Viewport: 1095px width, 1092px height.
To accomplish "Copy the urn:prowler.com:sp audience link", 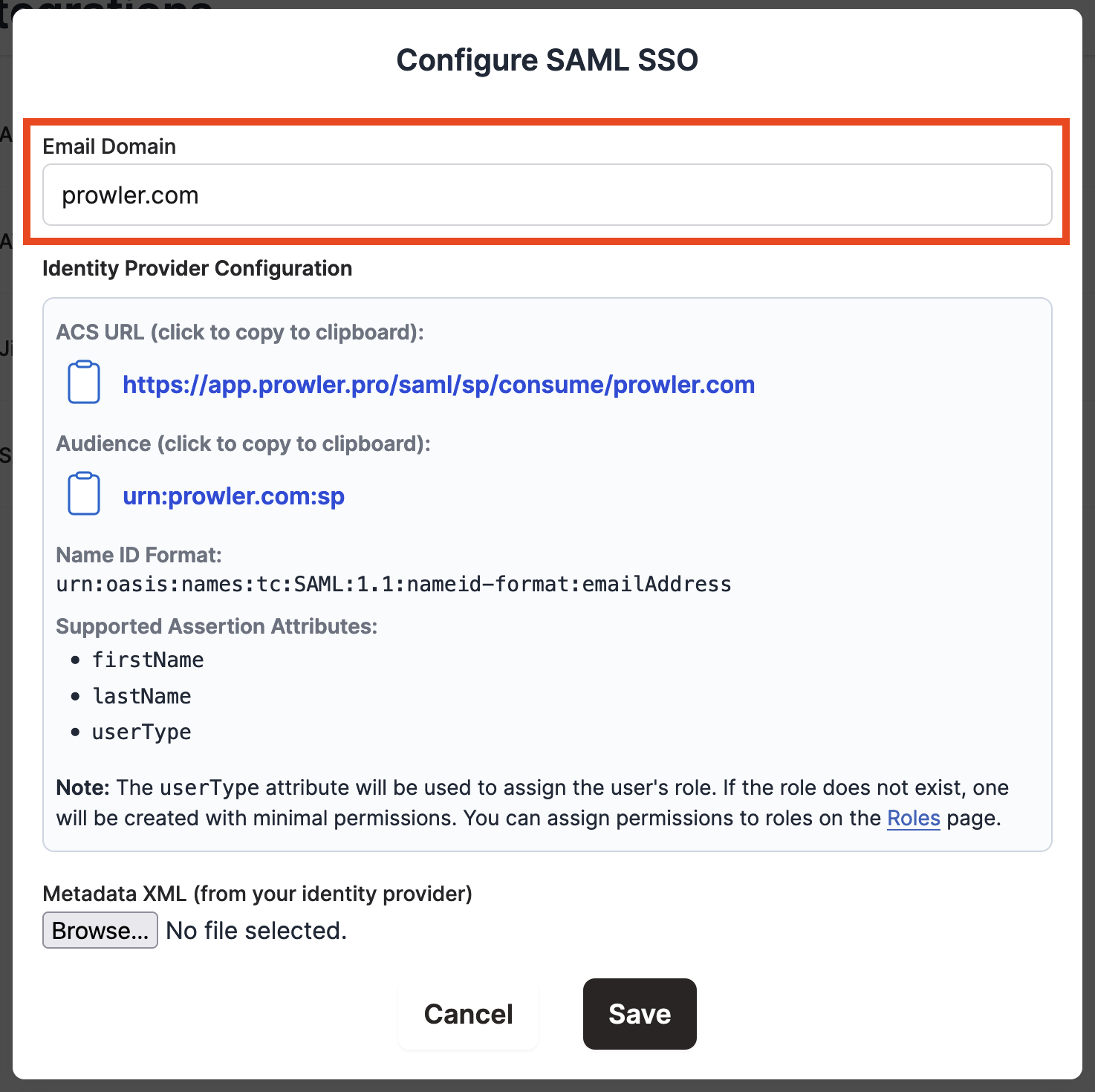I will (x=233, y=496).
